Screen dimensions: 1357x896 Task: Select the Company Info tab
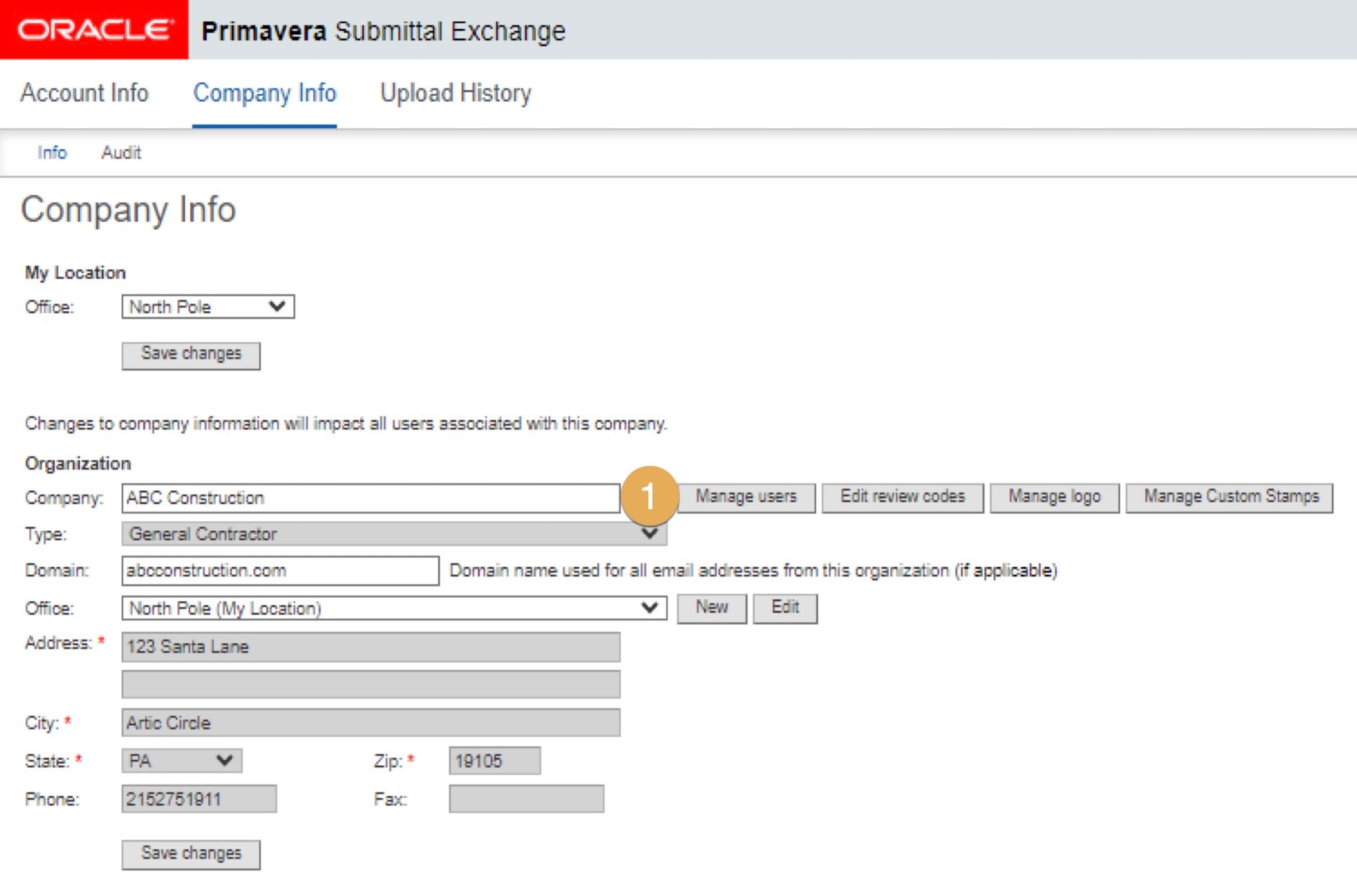point(264,93)
